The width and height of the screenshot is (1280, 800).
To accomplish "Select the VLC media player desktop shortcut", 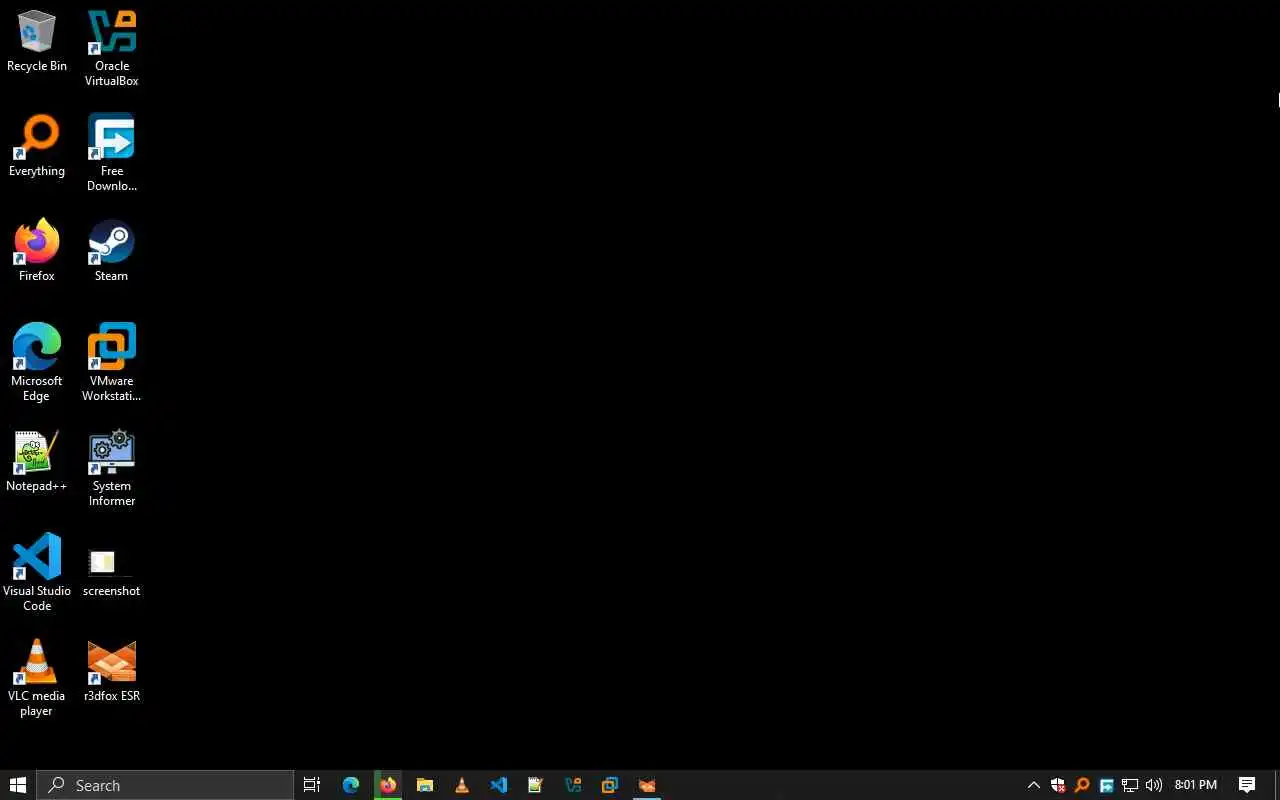I will point(37,678).
